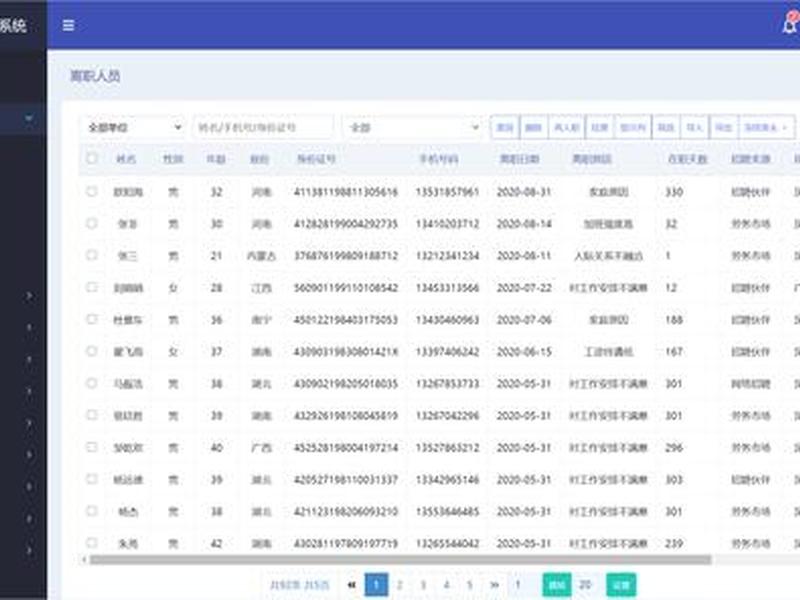
Task: Tick the checkbox for the 2020-08-11 row
Action: [92, 255]
